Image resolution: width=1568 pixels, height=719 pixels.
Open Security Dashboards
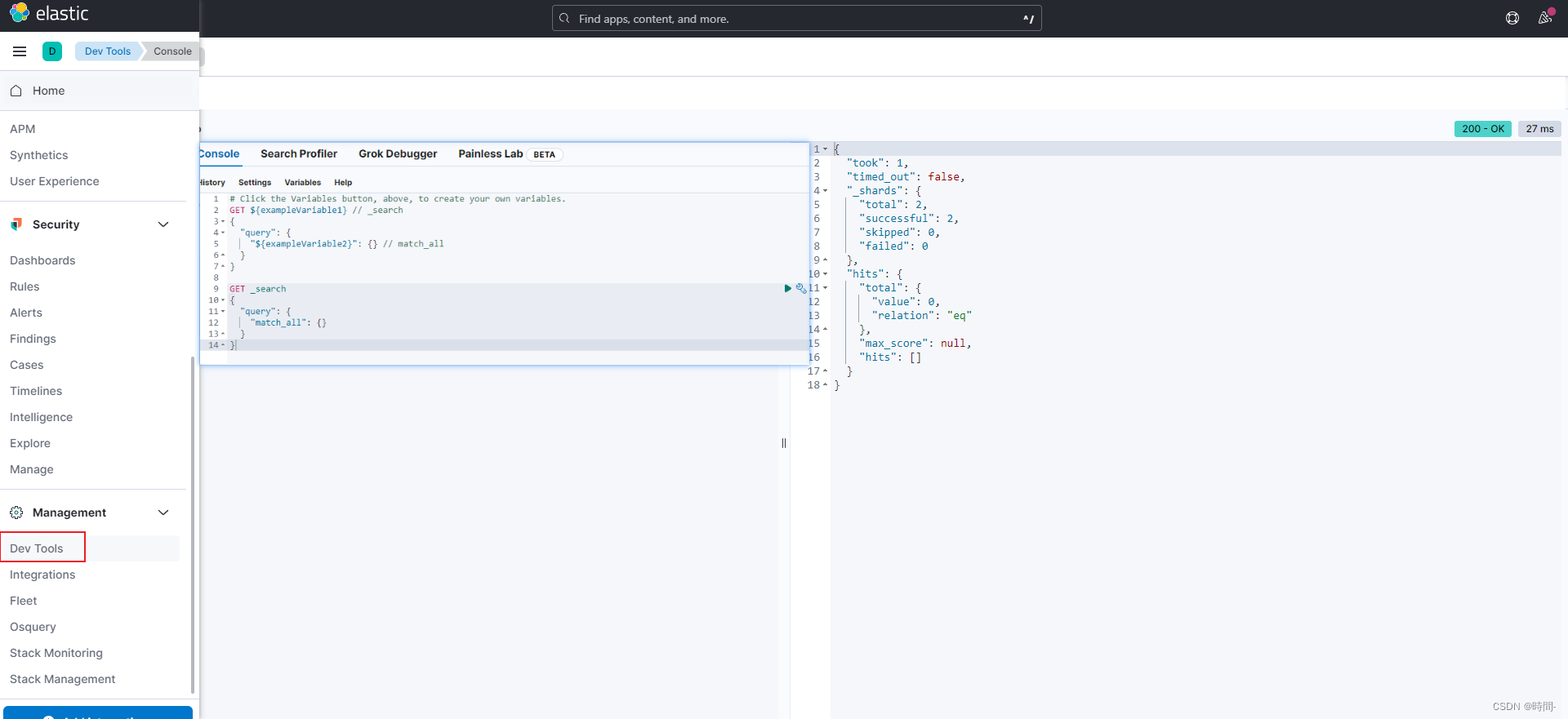tap(42, 260)
